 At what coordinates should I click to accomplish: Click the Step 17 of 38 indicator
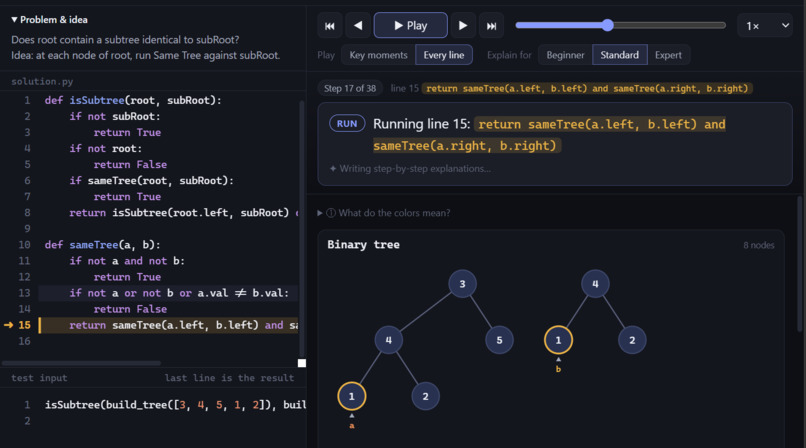[350, 88]
